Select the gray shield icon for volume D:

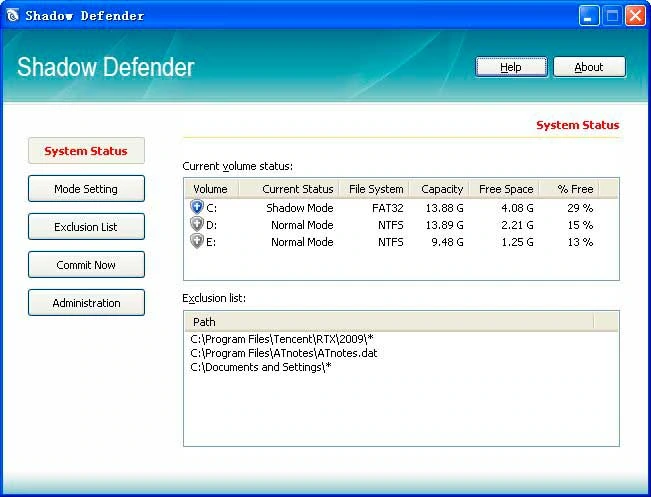click(197, 224)
